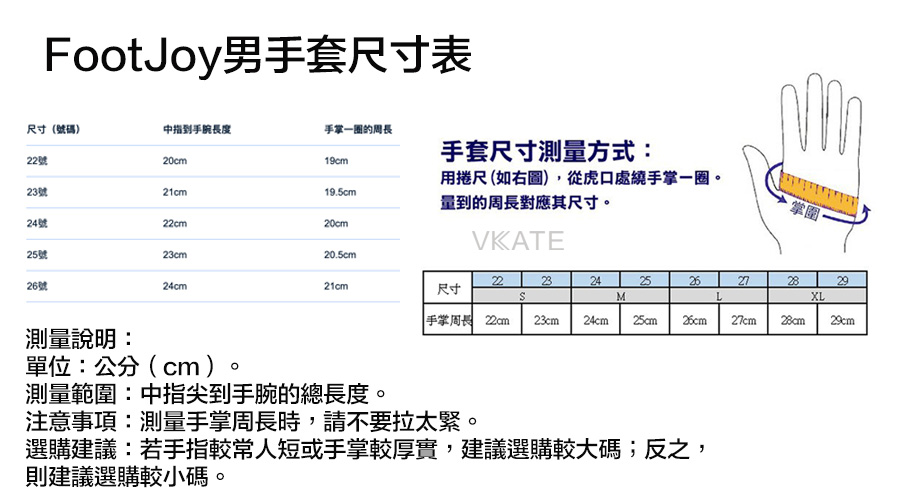Click the "尺寸" row header in the size grid
Screen dimensions: 900x500
(x=448, y=289)
